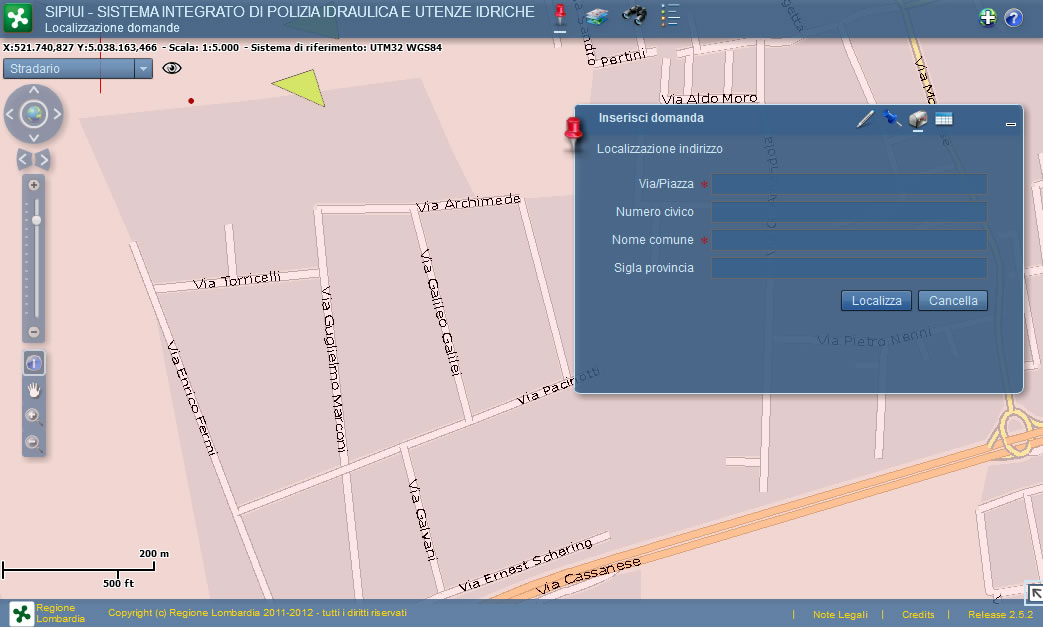Image resolution: width=1043 pixels, height=628 pixels.
Task: Click the Nome comune input field
Action: pos(849,240)
